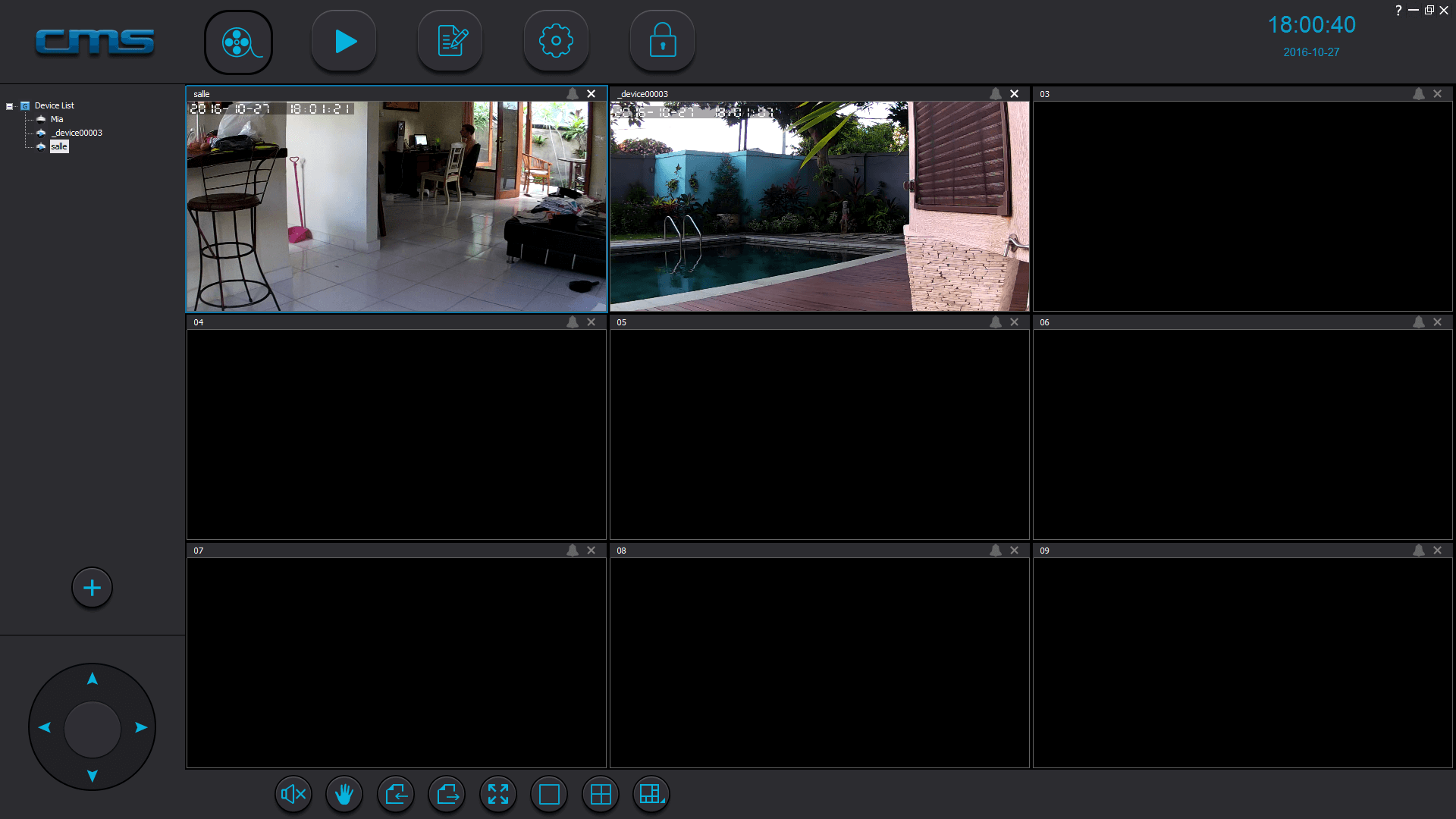
Task: Switch to single window layout
Action: pyautogui.click(x=549, y=794)
